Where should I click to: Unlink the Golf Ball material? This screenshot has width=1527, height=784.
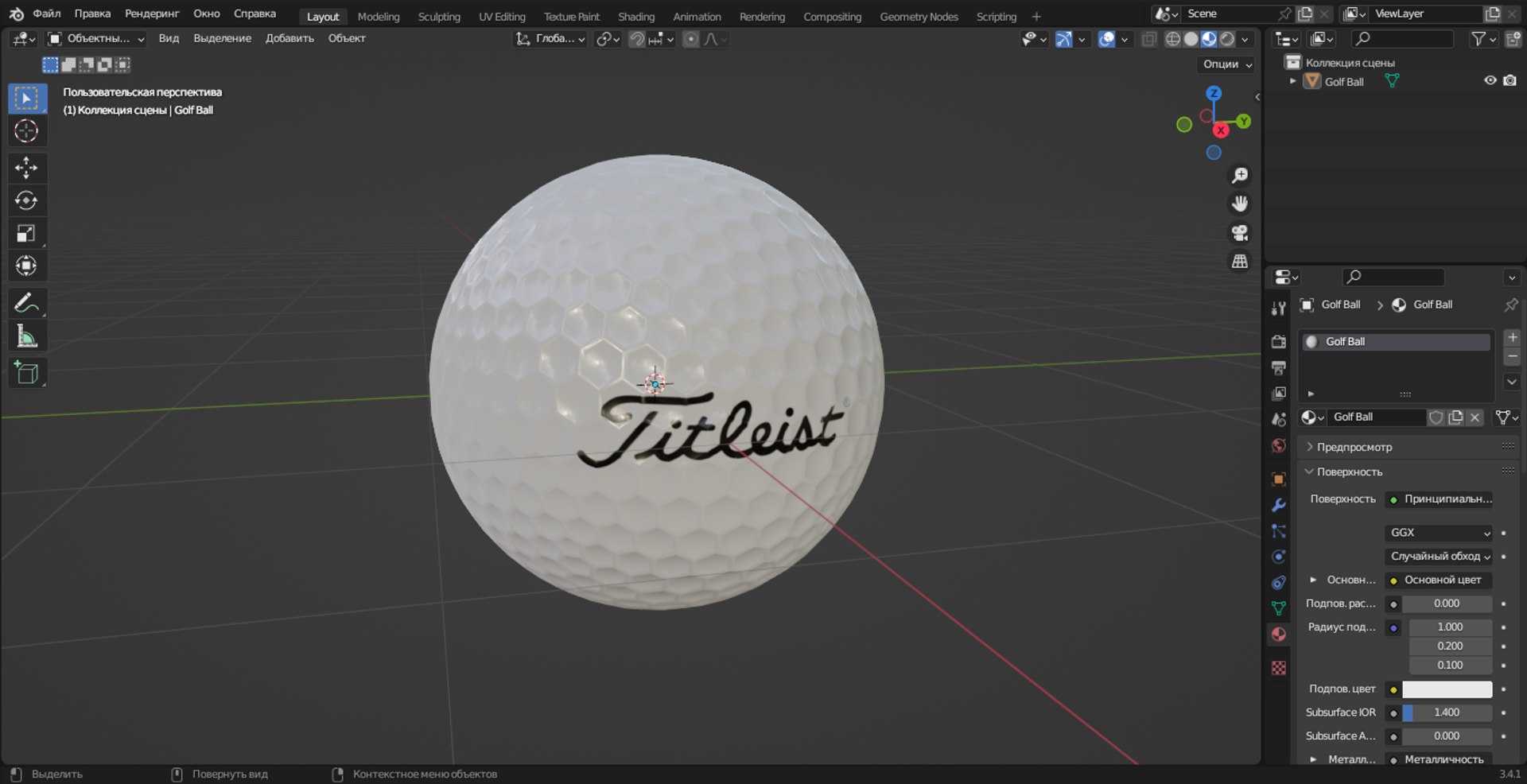pyautogui.click(x=1475, y=417)
